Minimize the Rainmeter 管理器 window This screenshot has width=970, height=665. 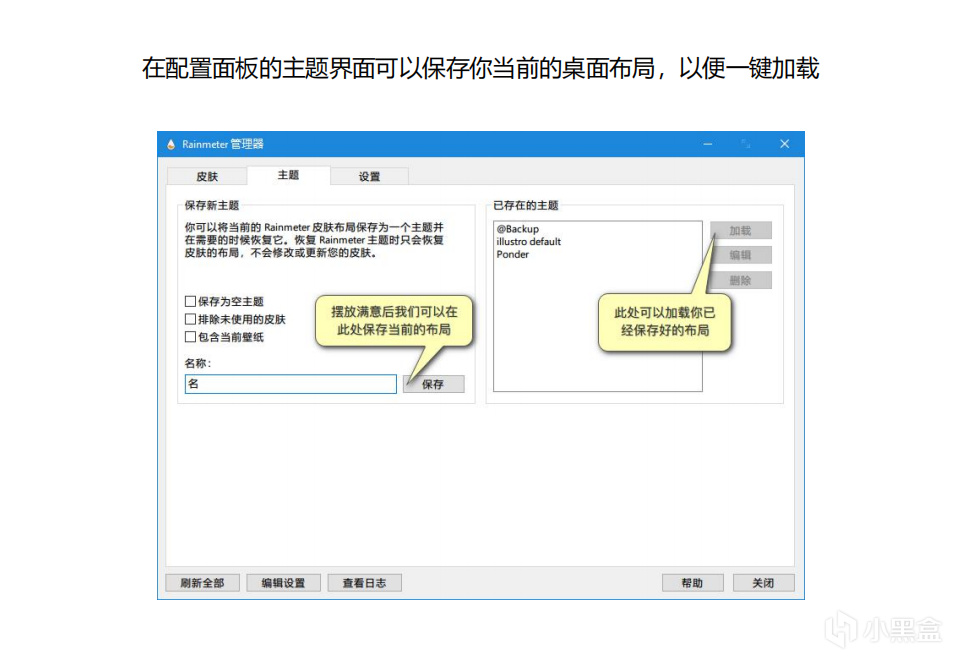[708, 144]
